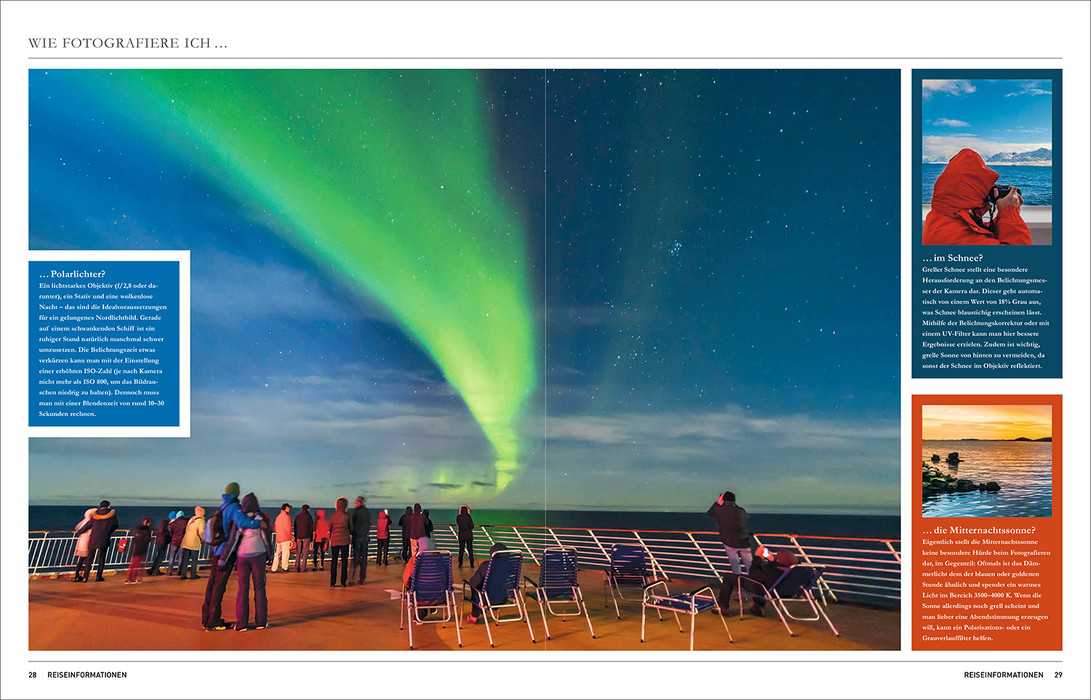Click the lone person standing at the right railing
The image size is (1091, 700).
coord(730,532)
